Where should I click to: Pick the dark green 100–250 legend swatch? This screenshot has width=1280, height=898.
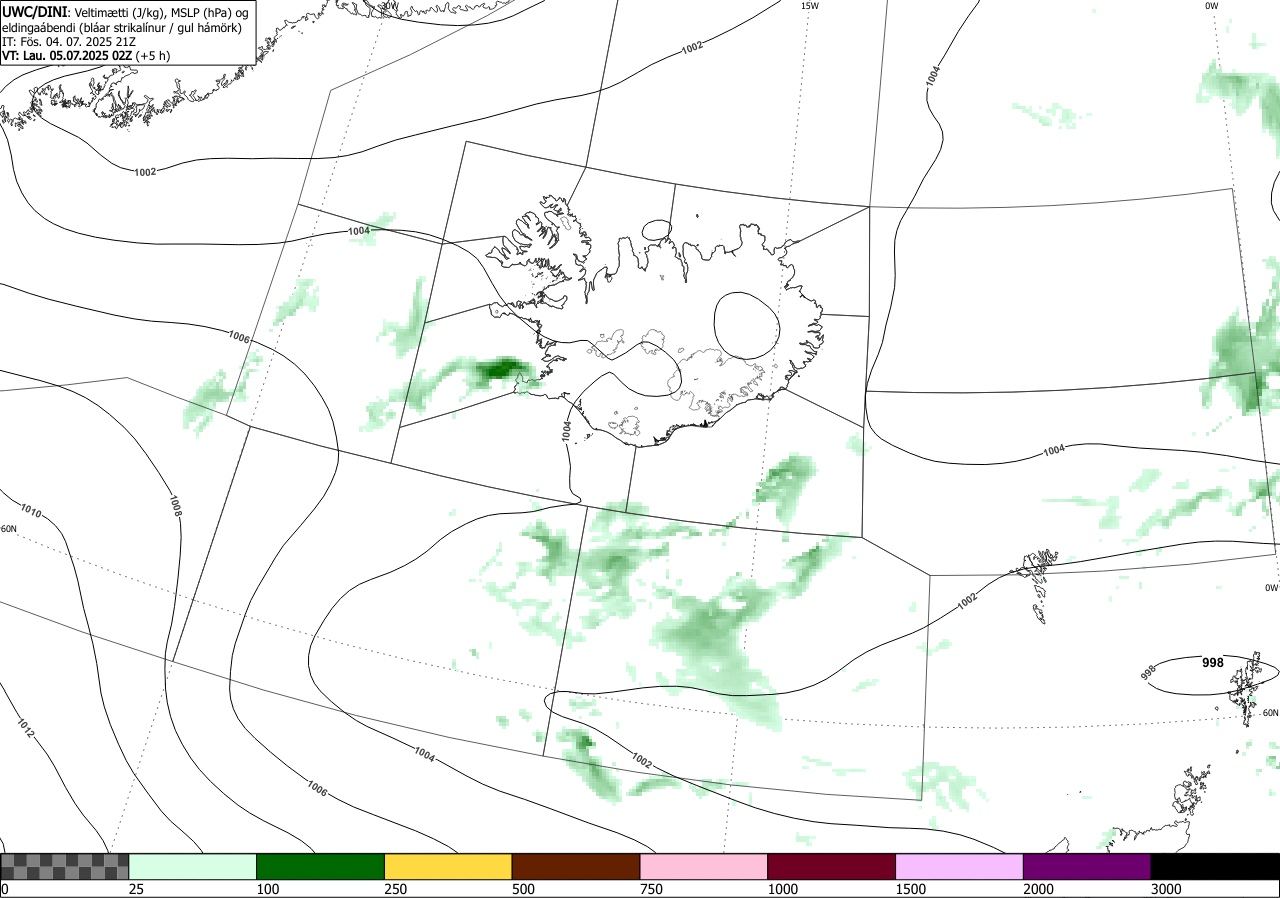tap(321, 866)
